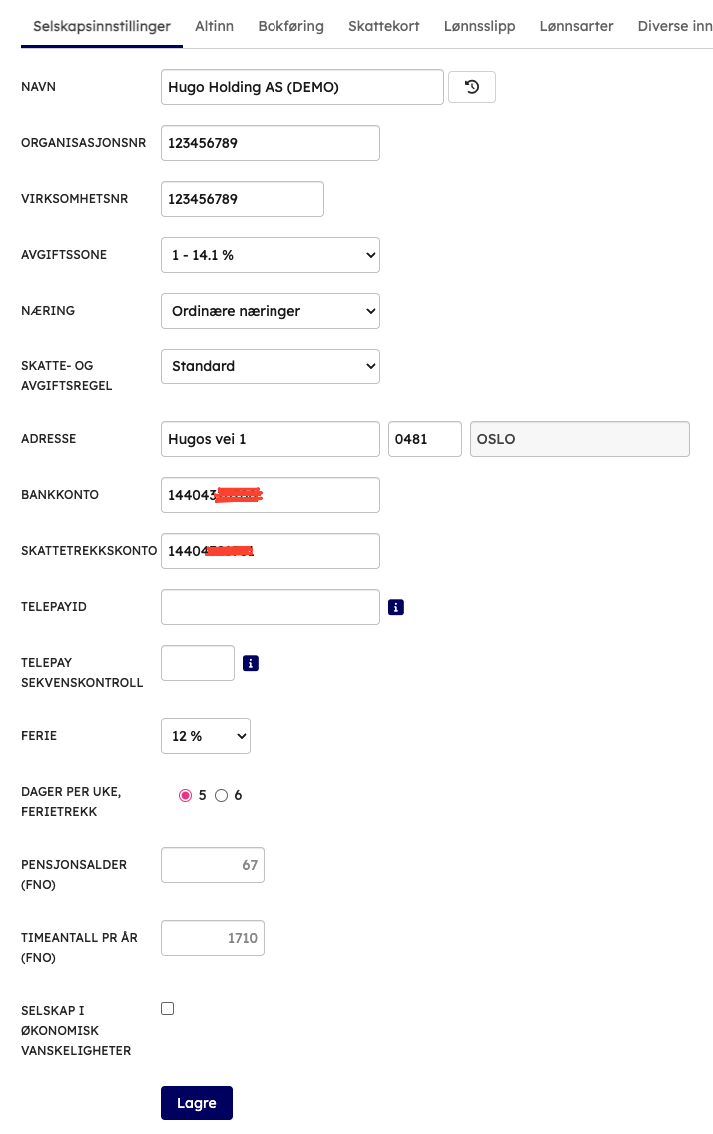The width and height of the screenshot is (713, 1134).
Task: Click the Organisasjonsnr input field
Action: click(270, 143)
